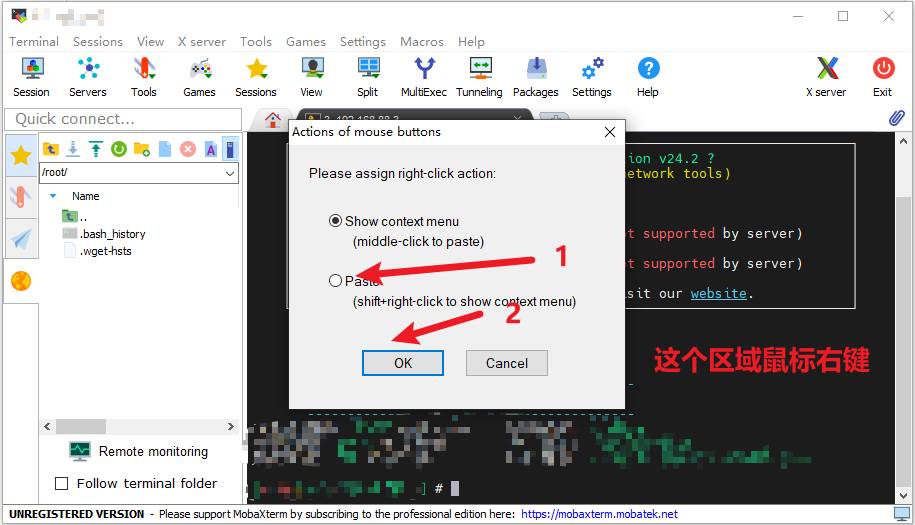Enable the Follow terminal folder checkbox

61,483
